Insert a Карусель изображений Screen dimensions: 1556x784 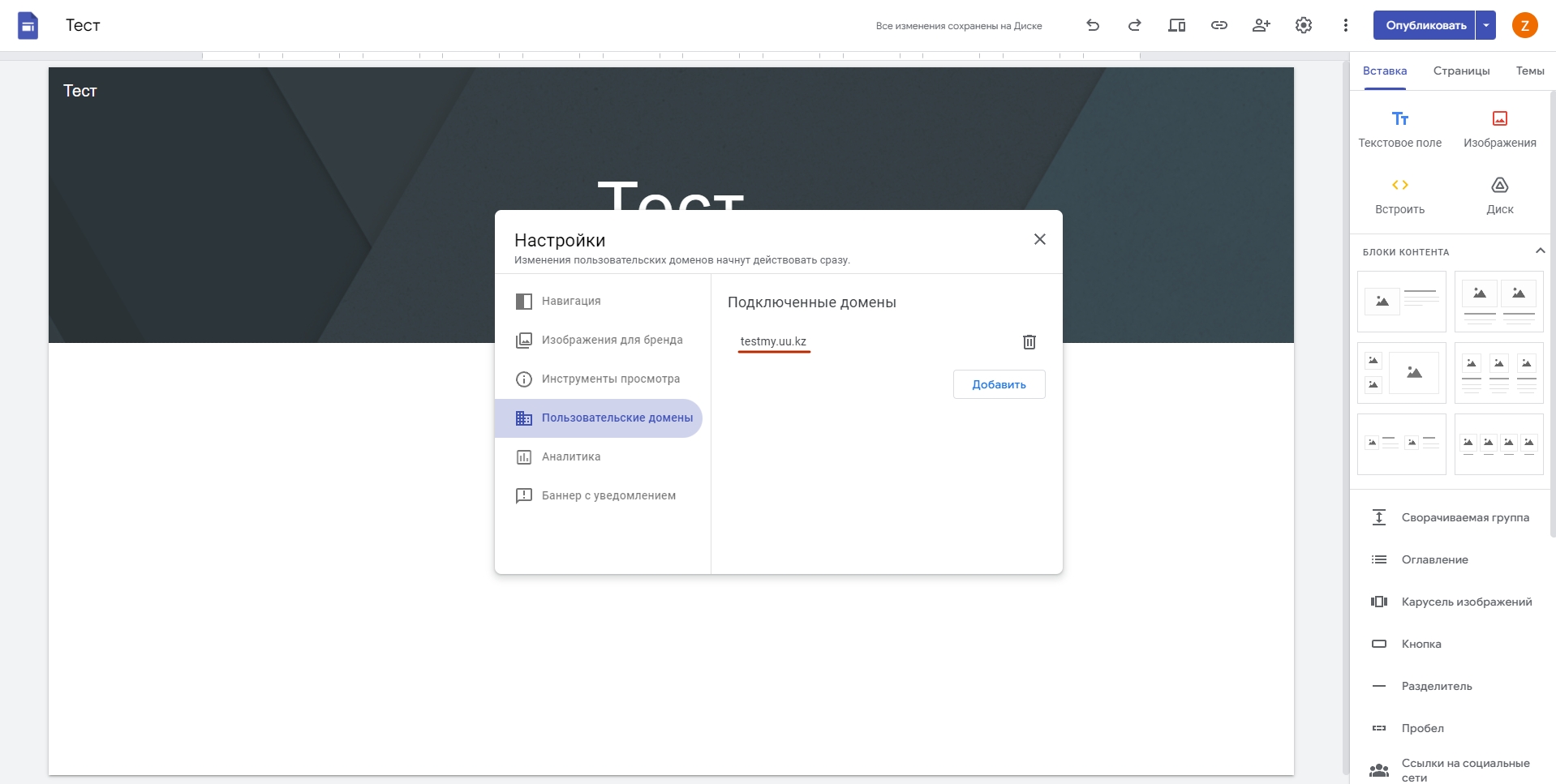pyautogui.click(x=1451, y=602)
